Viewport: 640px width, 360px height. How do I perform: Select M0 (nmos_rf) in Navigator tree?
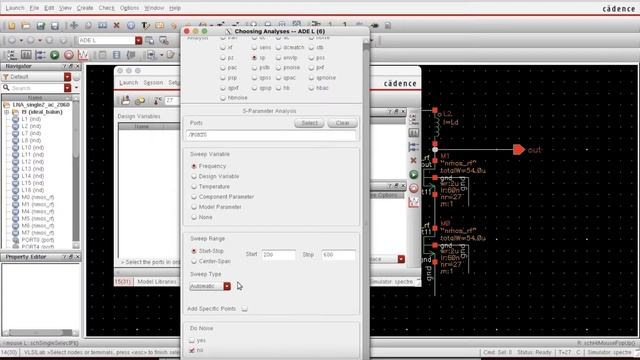(38, 197)
